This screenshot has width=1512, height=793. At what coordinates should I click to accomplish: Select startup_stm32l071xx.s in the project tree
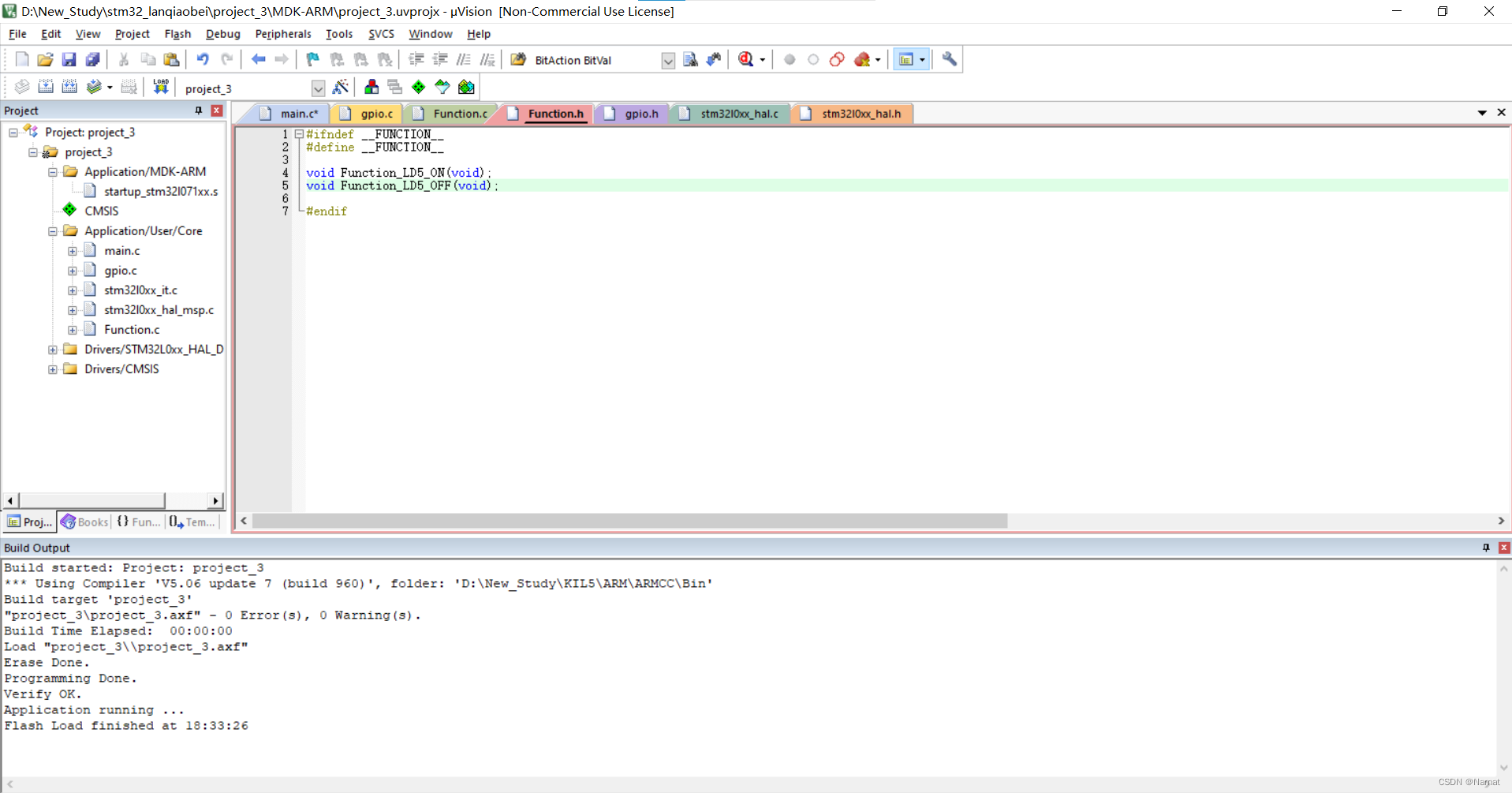[161, 192]
